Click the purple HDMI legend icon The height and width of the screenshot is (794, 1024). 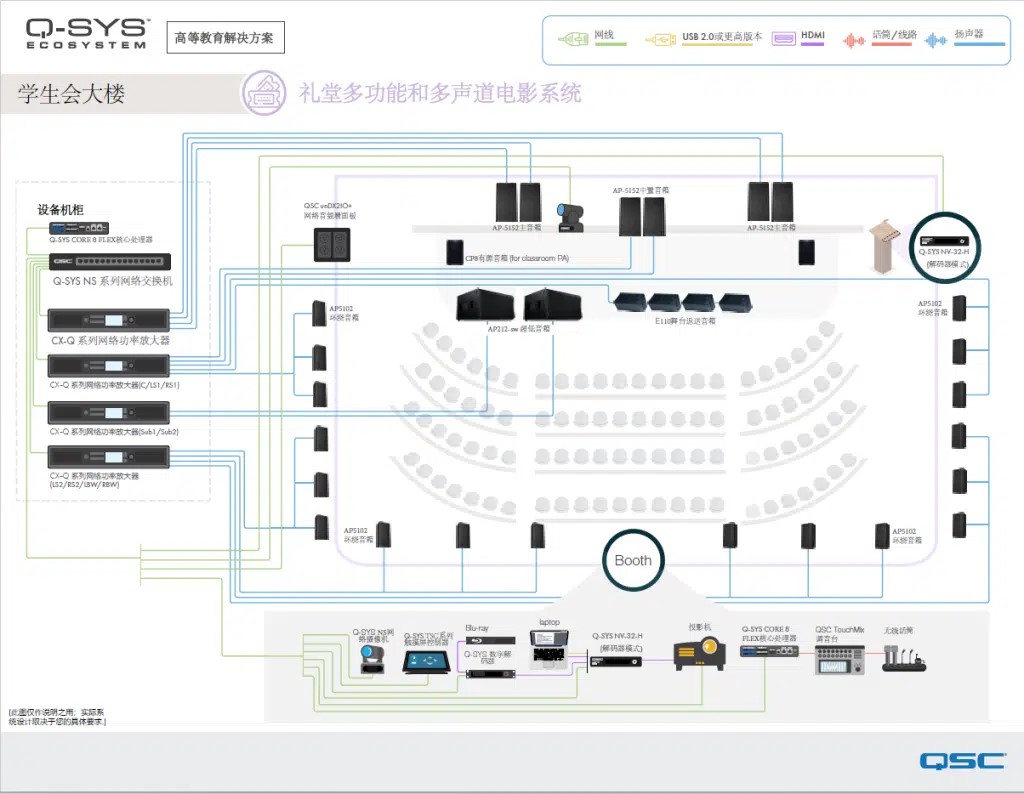coord(783,39)
